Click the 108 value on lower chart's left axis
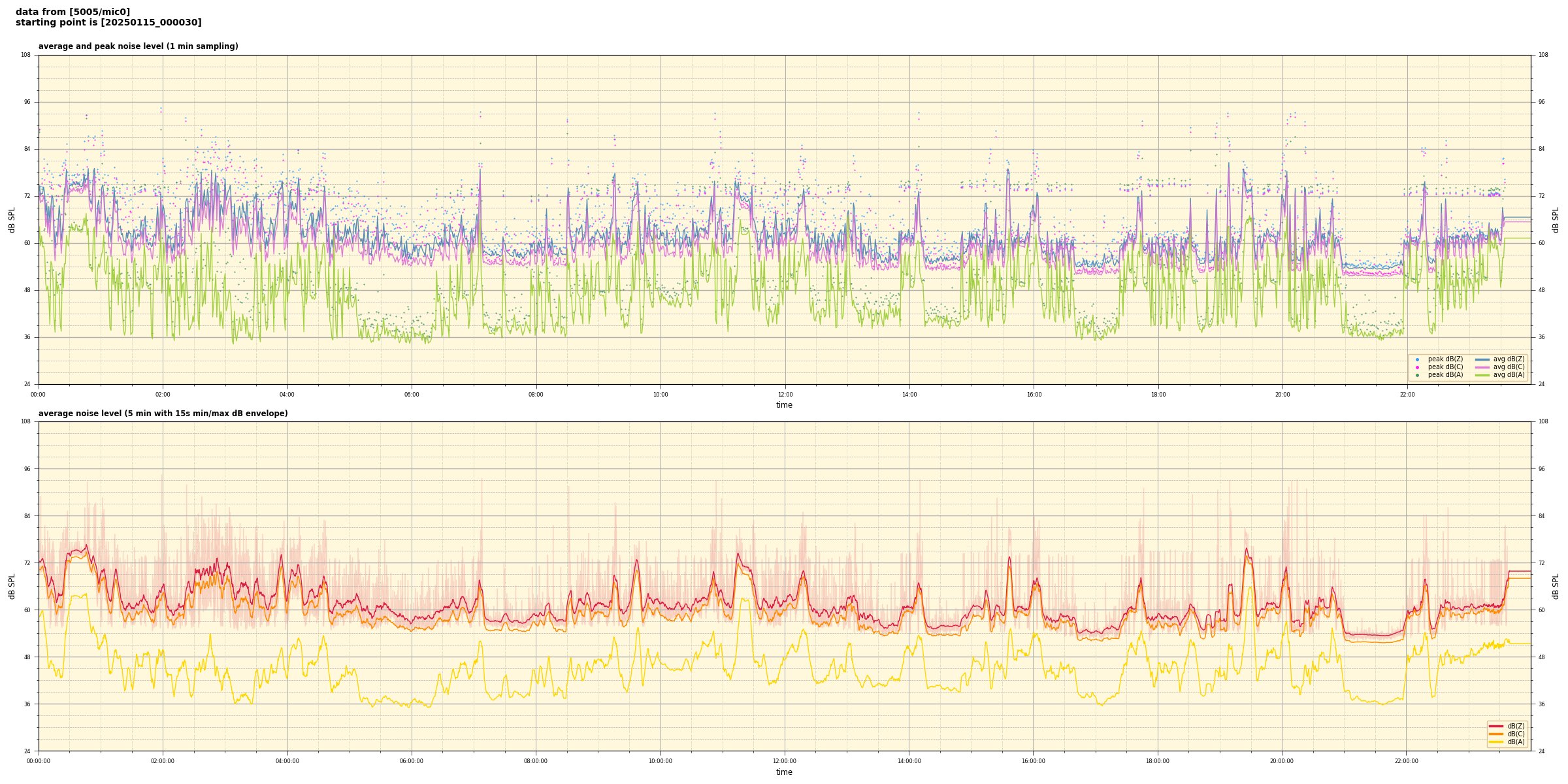Image resolution: width=1568 pixels, height=784 pixels. [26, 421]
